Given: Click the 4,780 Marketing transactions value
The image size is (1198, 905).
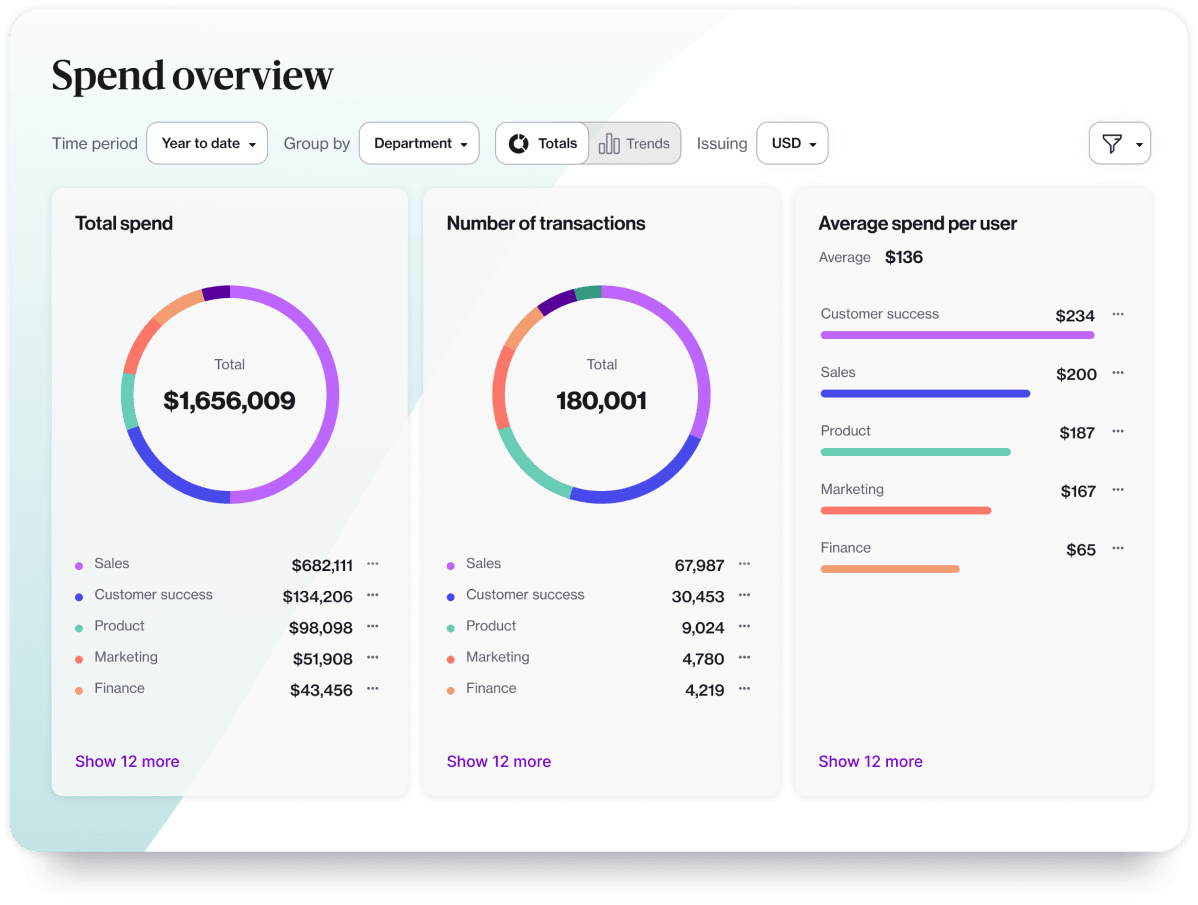Looking at the screenshot, I should coord(703,660).
